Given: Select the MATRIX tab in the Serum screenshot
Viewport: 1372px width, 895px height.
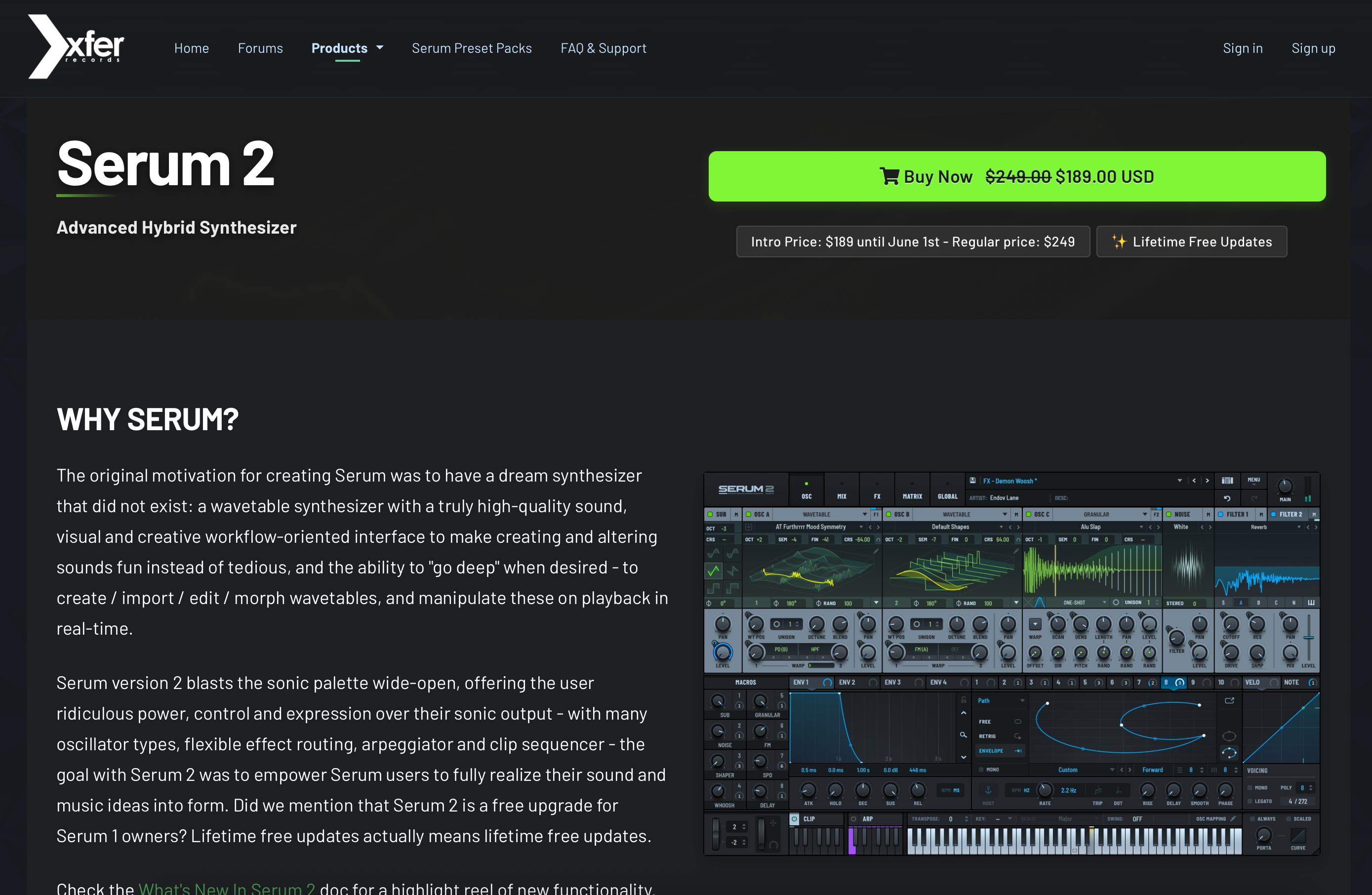Looking at the screenshot, I should pos(912,489).
